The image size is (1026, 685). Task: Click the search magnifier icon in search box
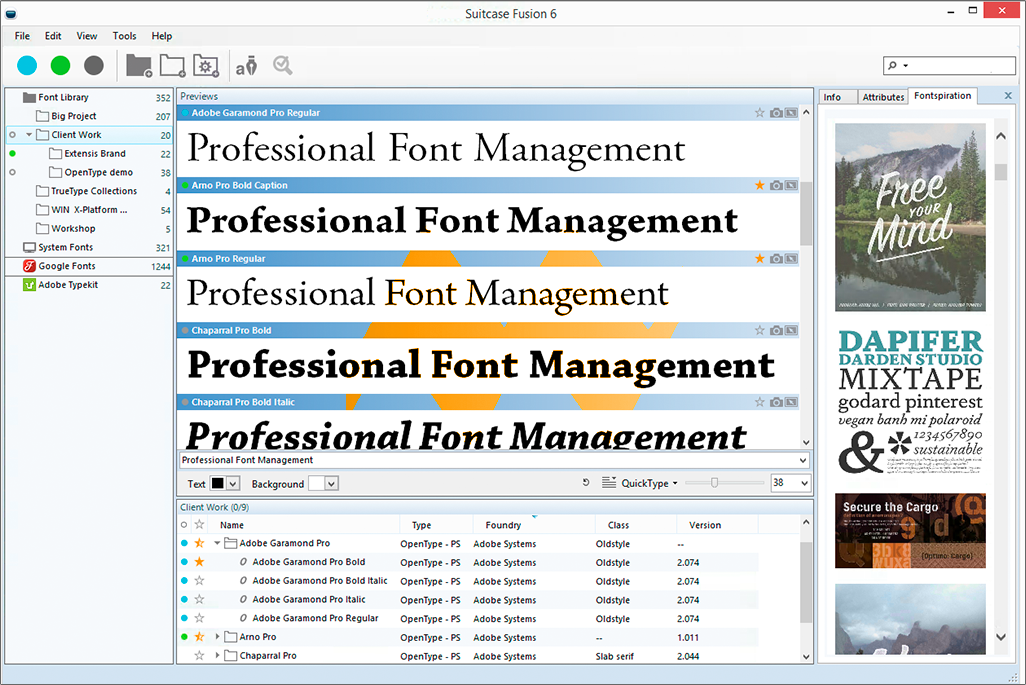pos(893,65)
